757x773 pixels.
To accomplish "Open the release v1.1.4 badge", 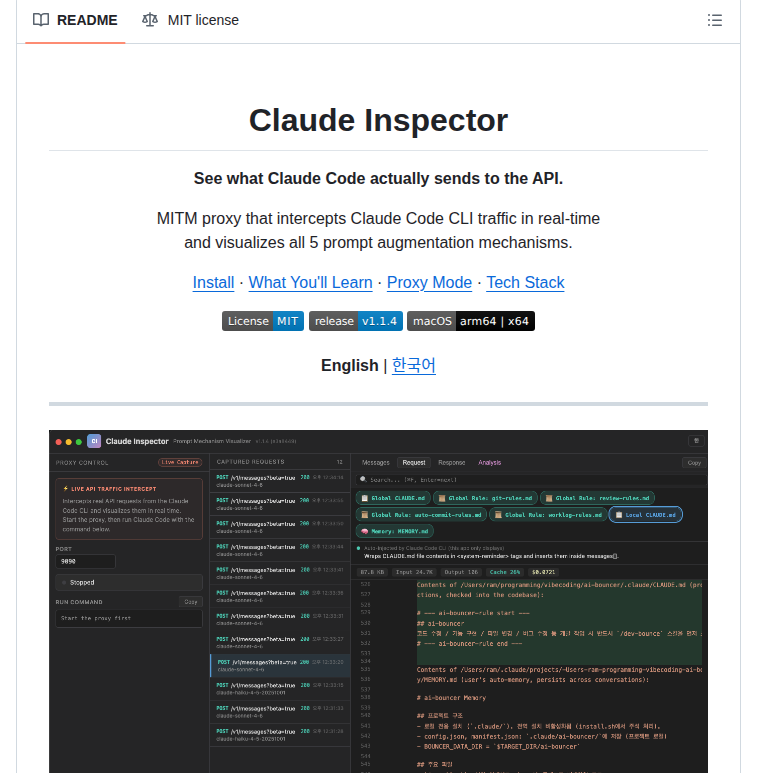I will pos(356,321).
